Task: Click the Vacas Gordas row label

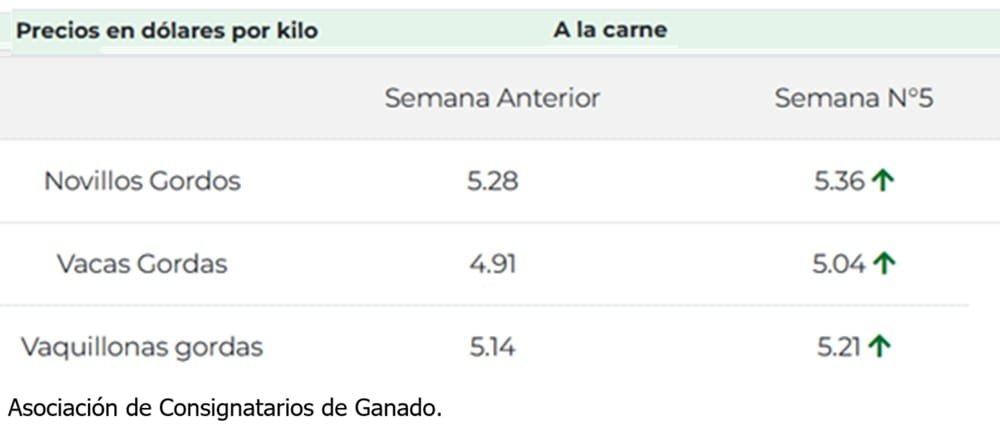Action: click(142, 263)
